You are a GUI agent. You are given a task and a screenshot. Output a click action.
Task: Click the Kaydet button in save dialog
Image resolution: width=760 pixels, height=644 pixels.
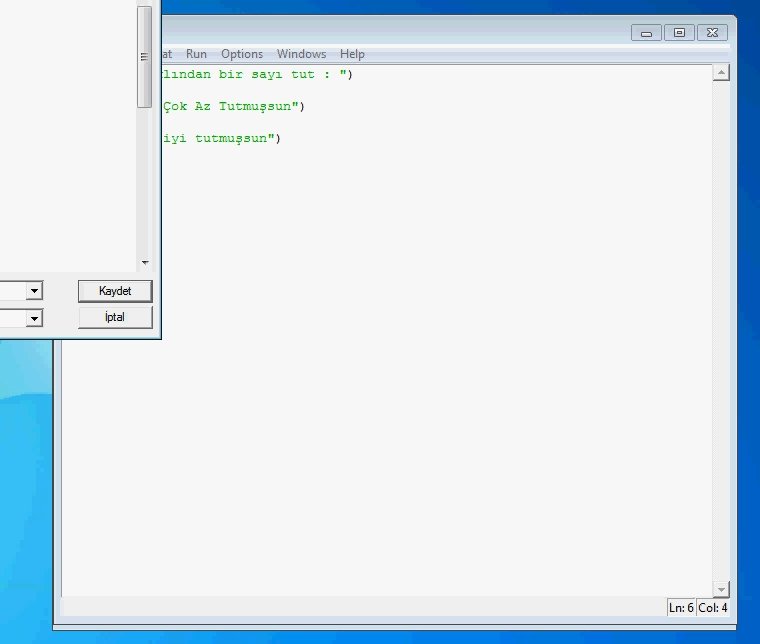click(x=115, y=291)
